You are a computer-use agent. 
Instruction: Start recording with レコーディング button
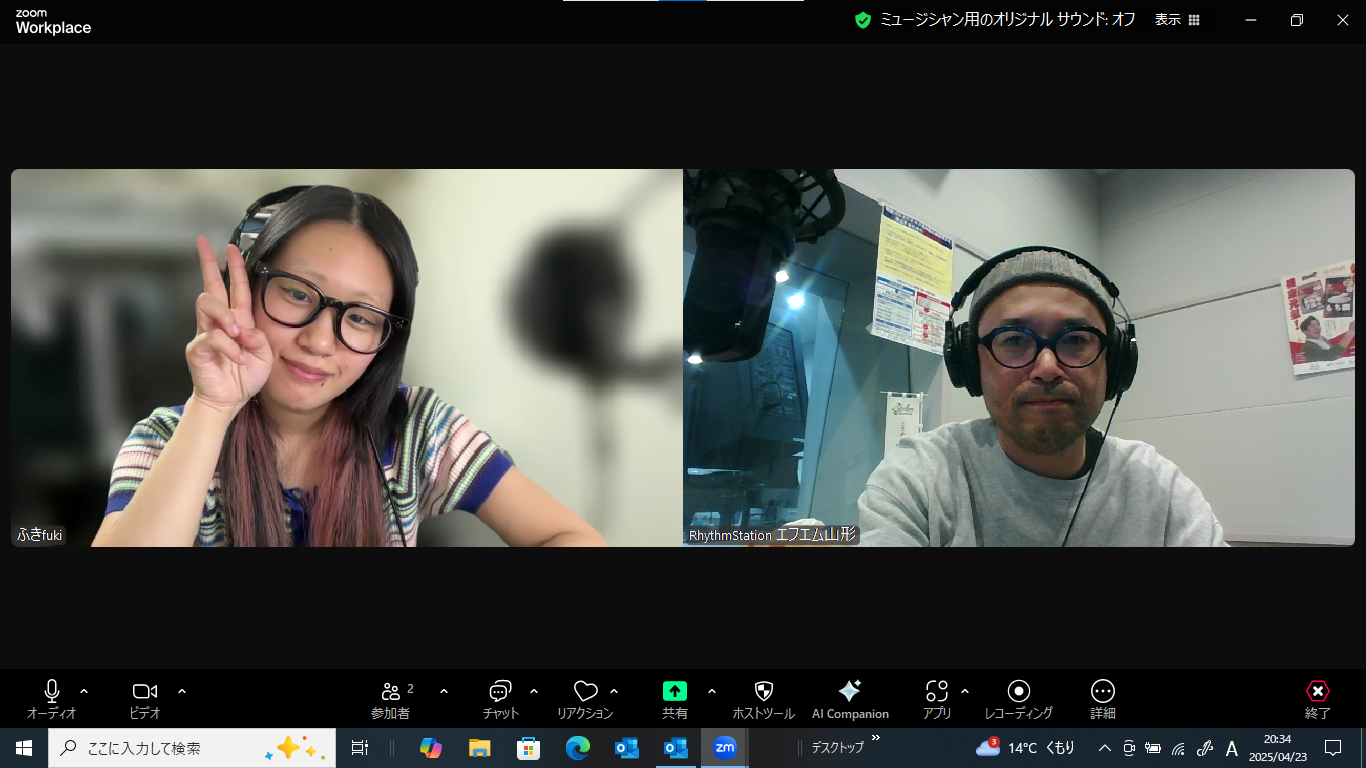(x=1018, y=697)
